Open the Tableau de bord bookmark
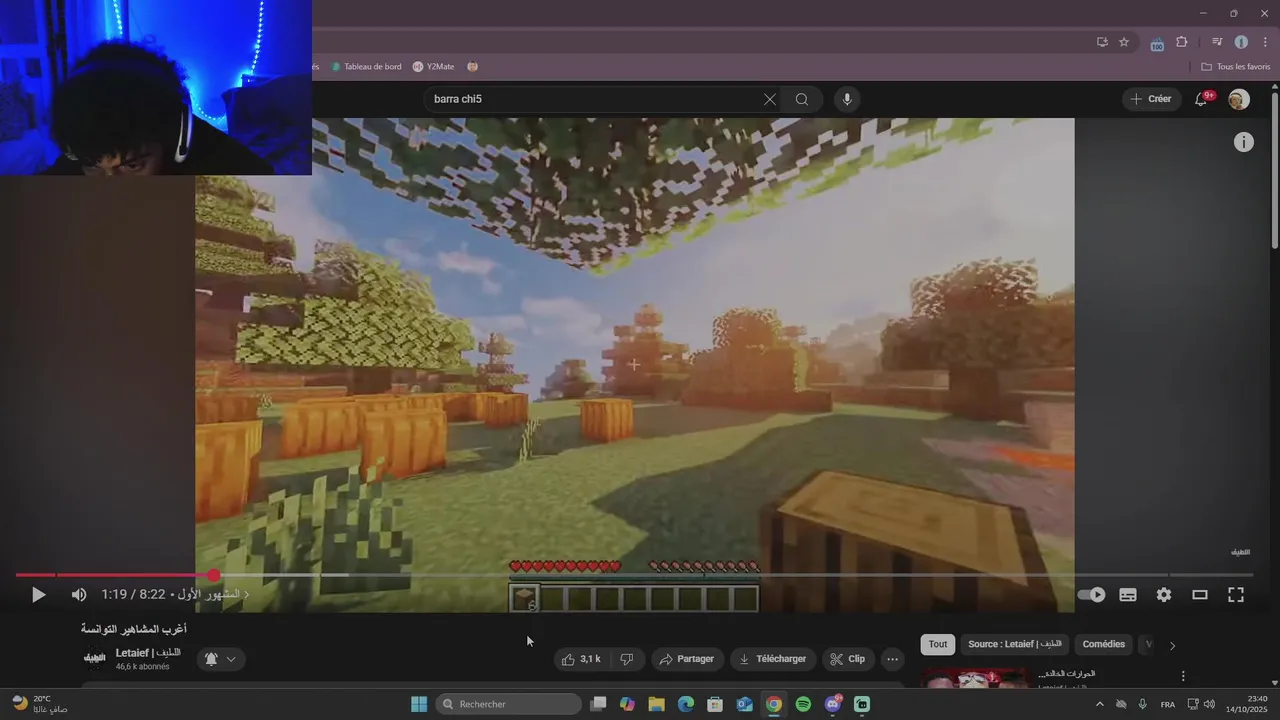Viewport: 1280px width, 720px height. (365, 67)
